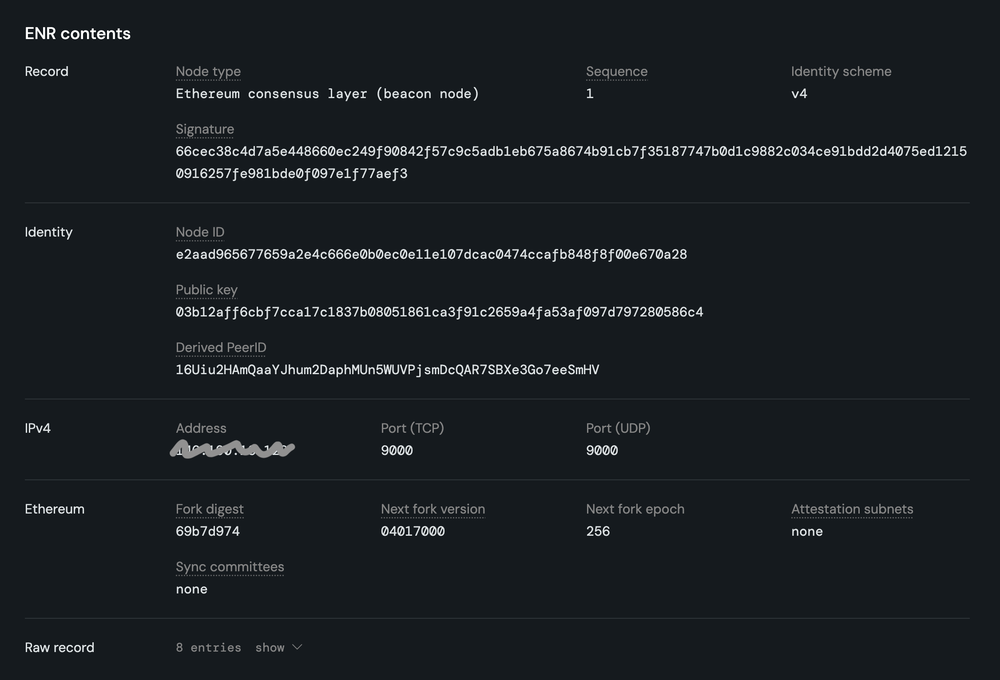Select the public key value 03b12aff…
This screenshot has width=1000, height=680.
(439, 312)
